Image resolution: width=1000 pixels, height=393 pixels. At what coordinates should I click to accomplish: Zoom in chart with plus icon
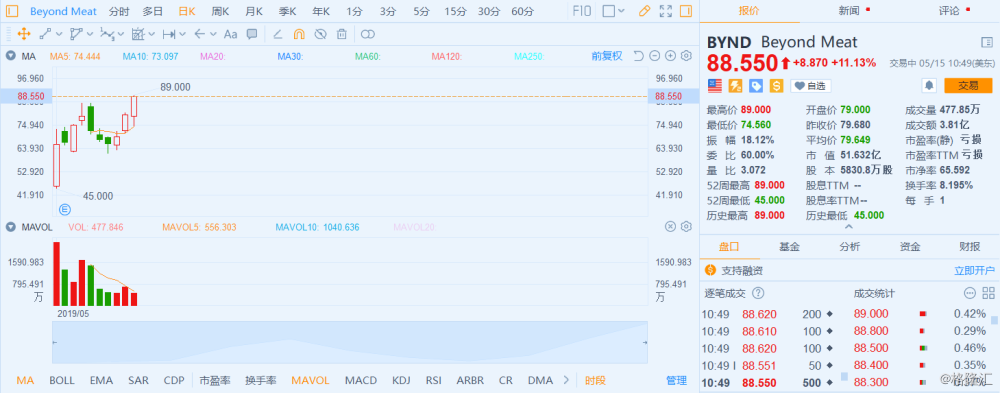[670, 56]
